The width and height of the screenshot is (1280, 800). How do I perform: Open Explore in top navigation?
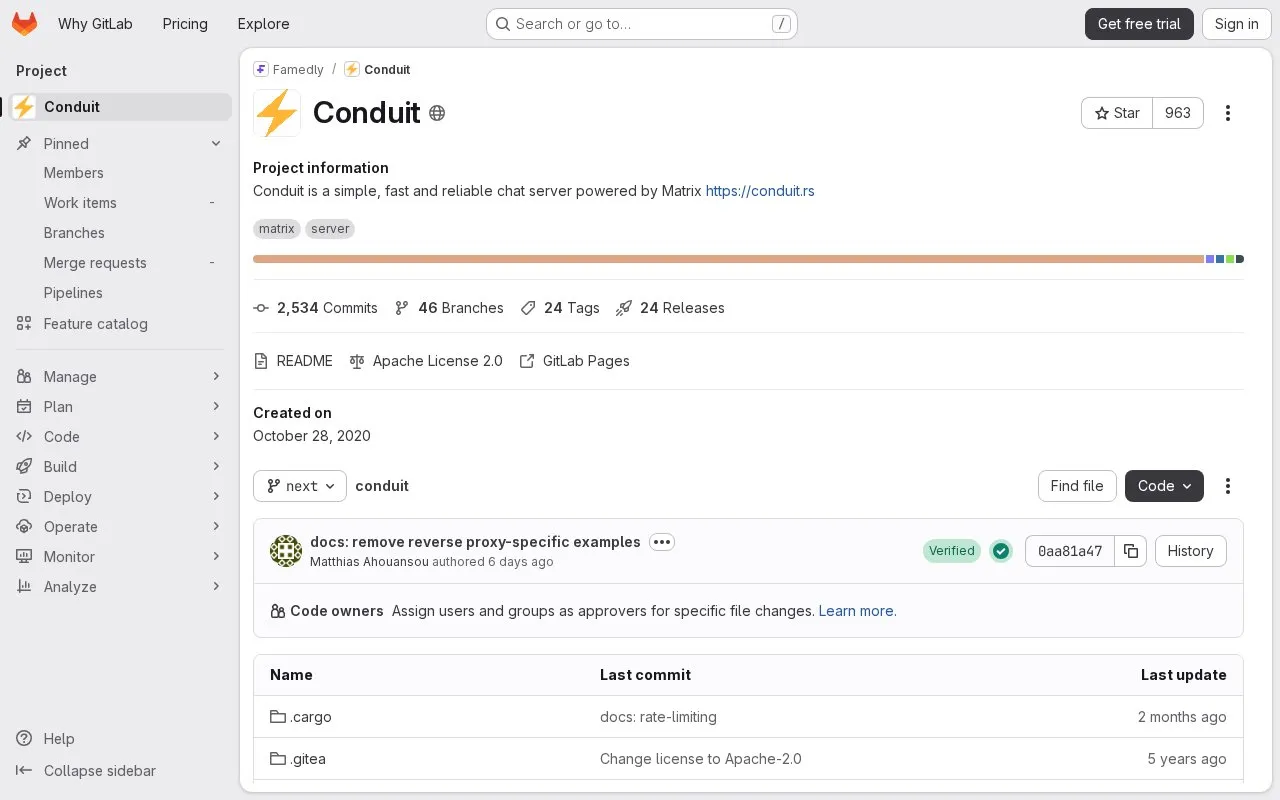tap(264, 24)
